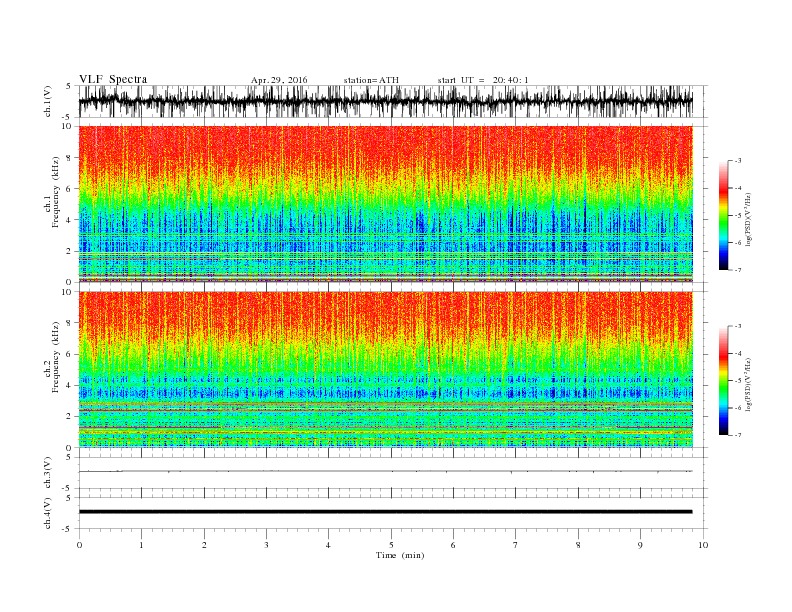
Task: Click inside the ch.2 spectrogram panel
Action: pos(386,369)
